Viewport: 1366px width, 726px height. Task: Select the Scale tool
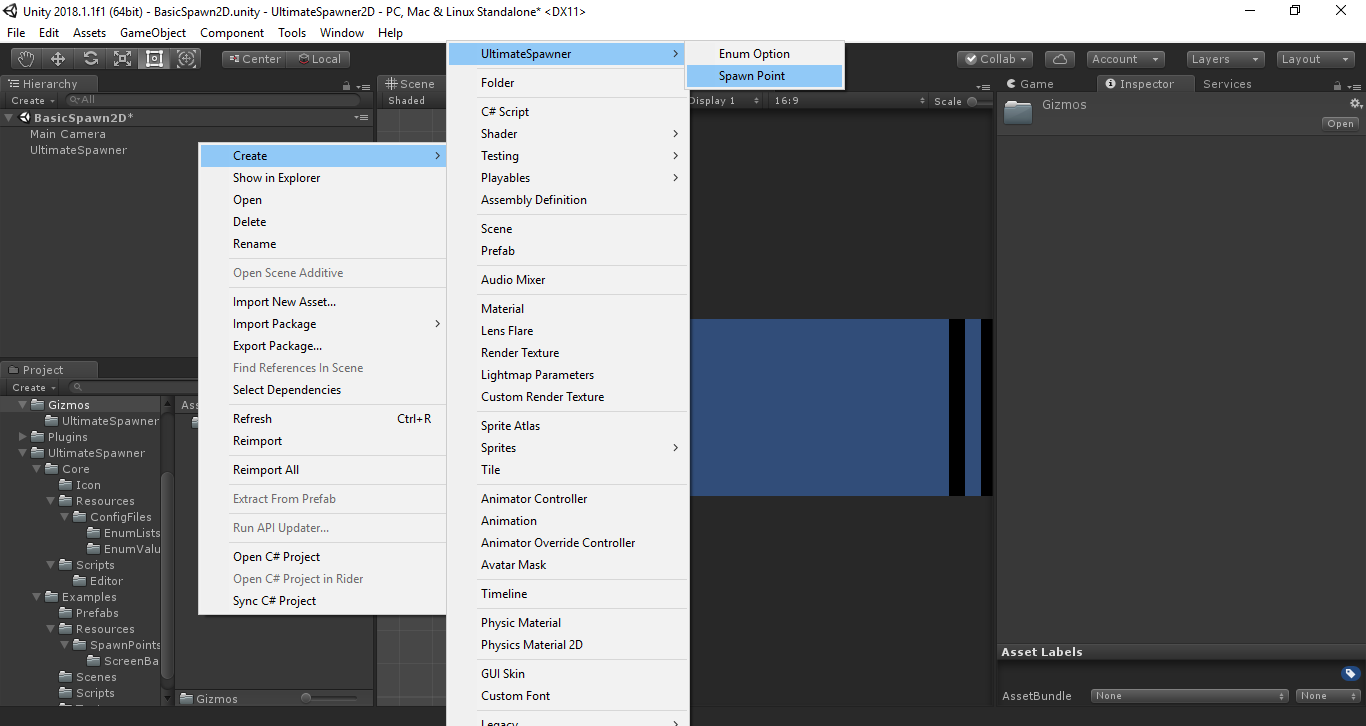tap(122, 59)
